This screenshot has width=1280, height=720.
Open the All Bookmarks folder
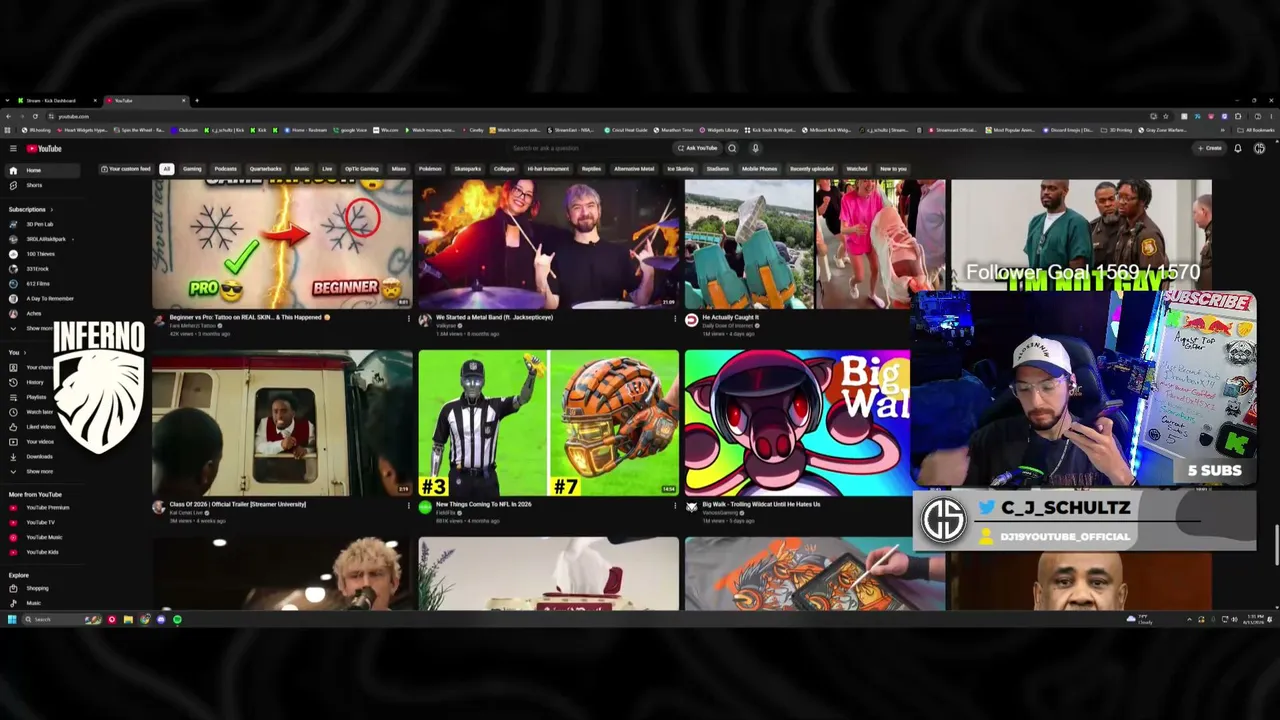pos(1258,130)
